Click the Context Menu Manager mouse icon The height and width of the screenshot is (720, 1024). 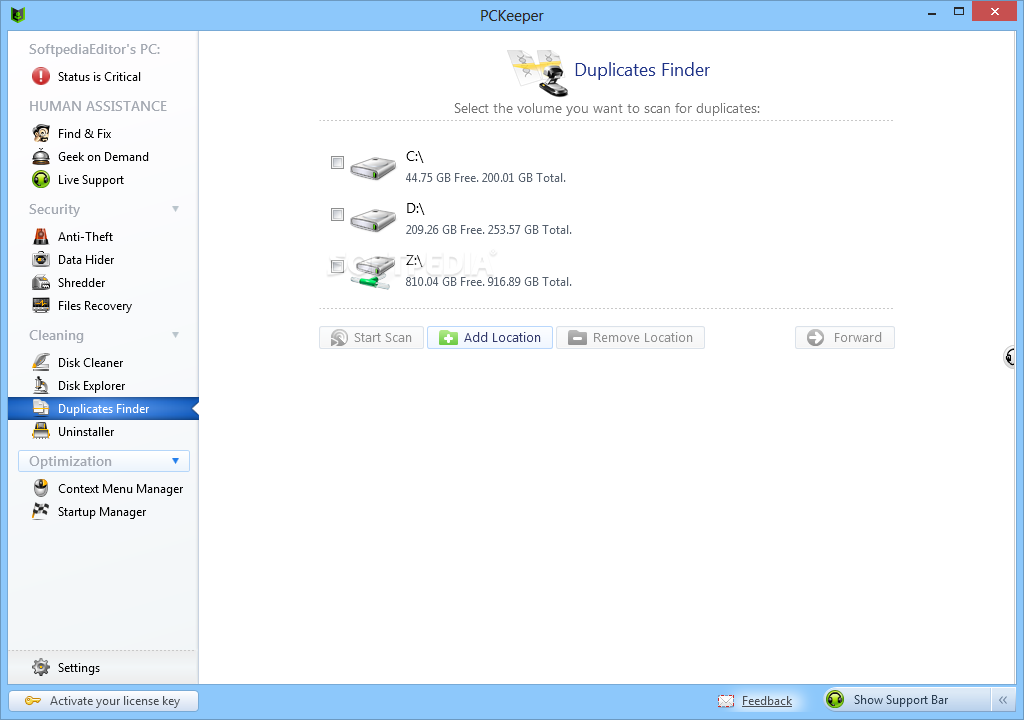41,488
